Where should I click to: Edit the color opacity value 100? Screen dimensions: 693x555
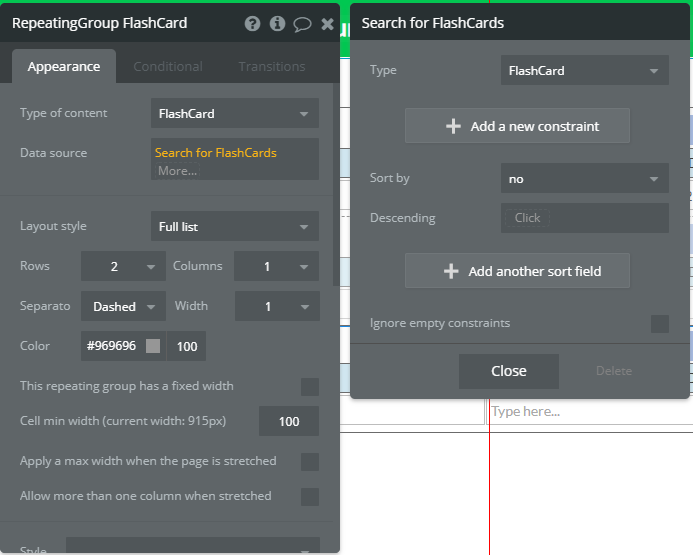click(187, 346)
